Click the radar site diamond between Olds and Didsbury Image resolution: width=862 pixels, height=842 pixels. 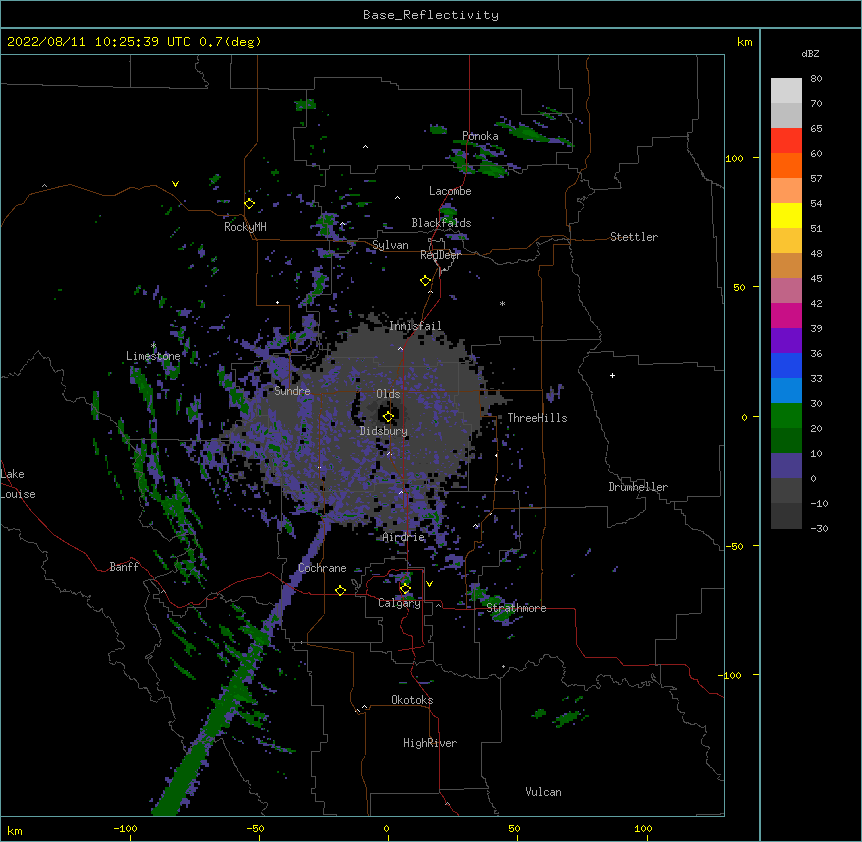click(x=388, y=417)
